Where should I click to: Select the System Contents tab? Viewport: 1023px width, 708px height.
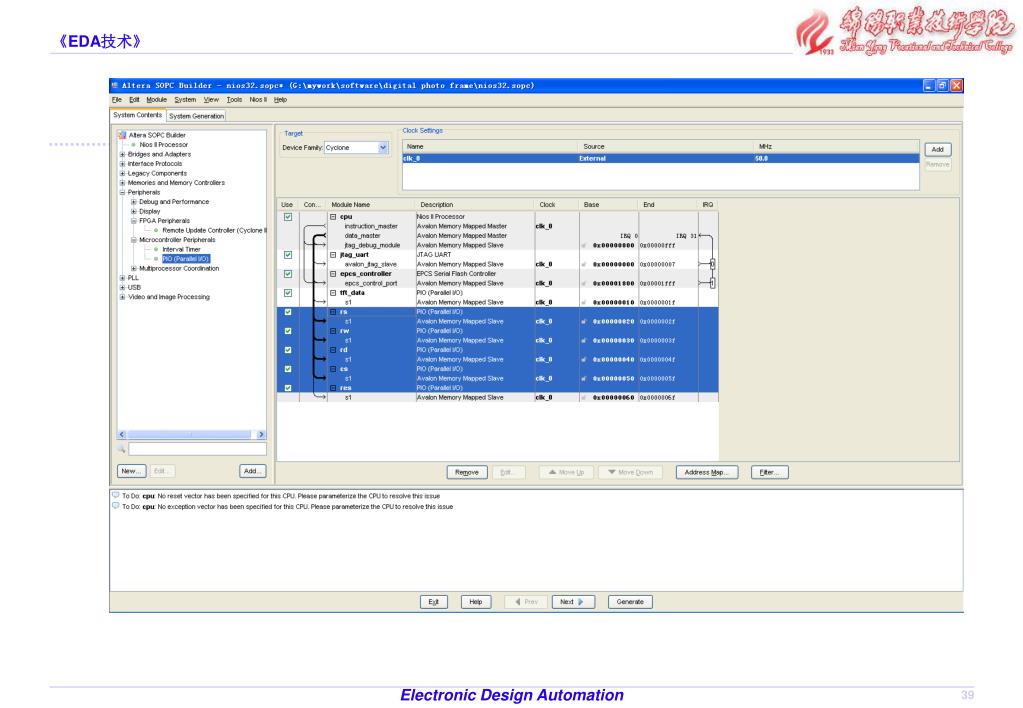click(x=138, y=115)
